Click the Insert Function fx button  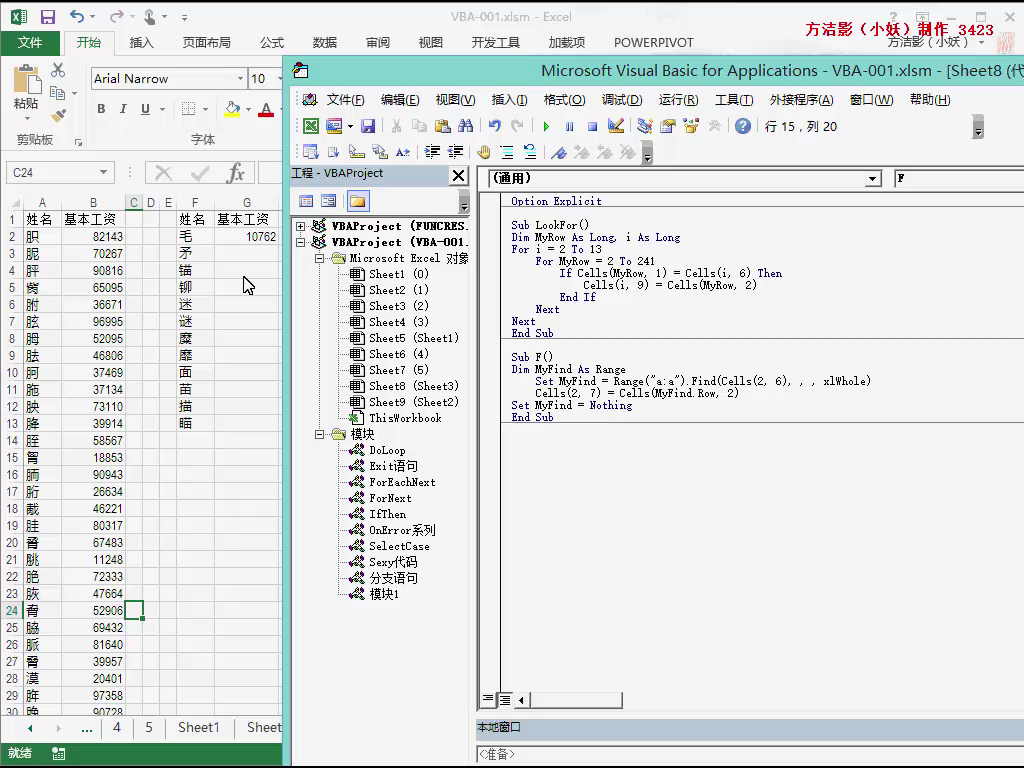(235, 173)
